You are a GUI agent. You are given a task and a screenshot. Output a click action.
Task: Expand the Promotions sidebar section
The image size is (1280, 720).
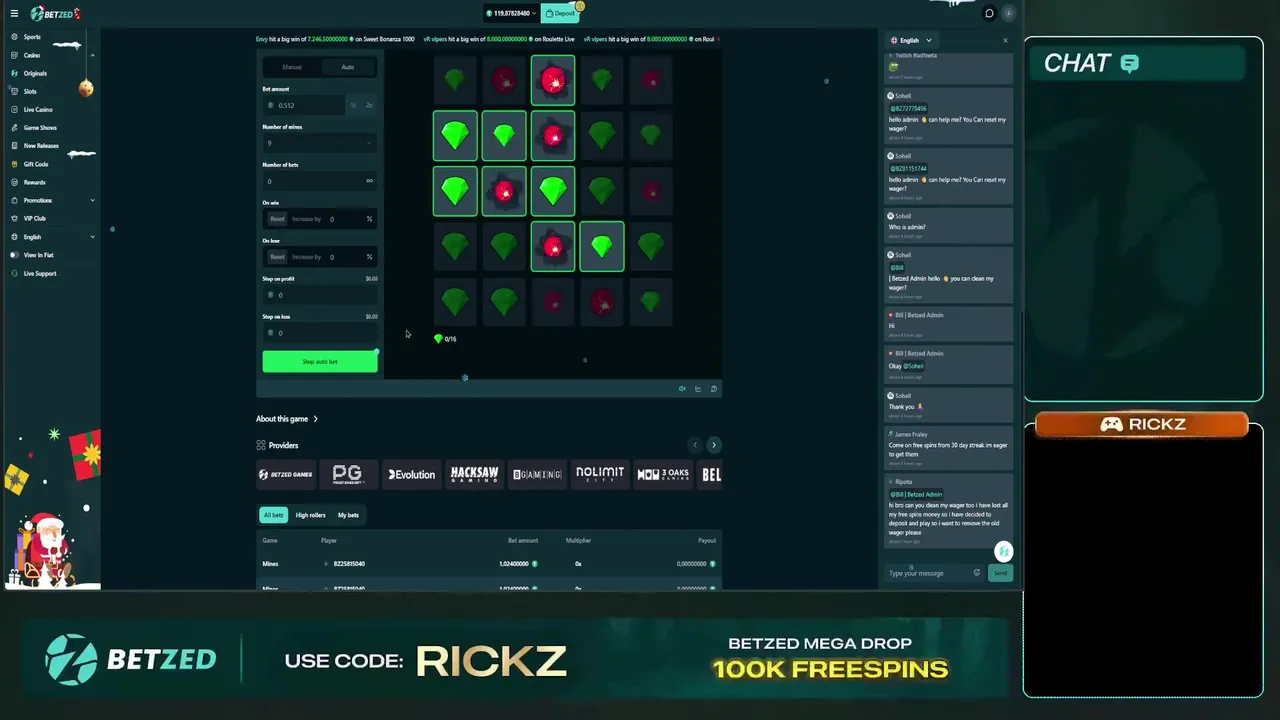click(x=92, y=200)
